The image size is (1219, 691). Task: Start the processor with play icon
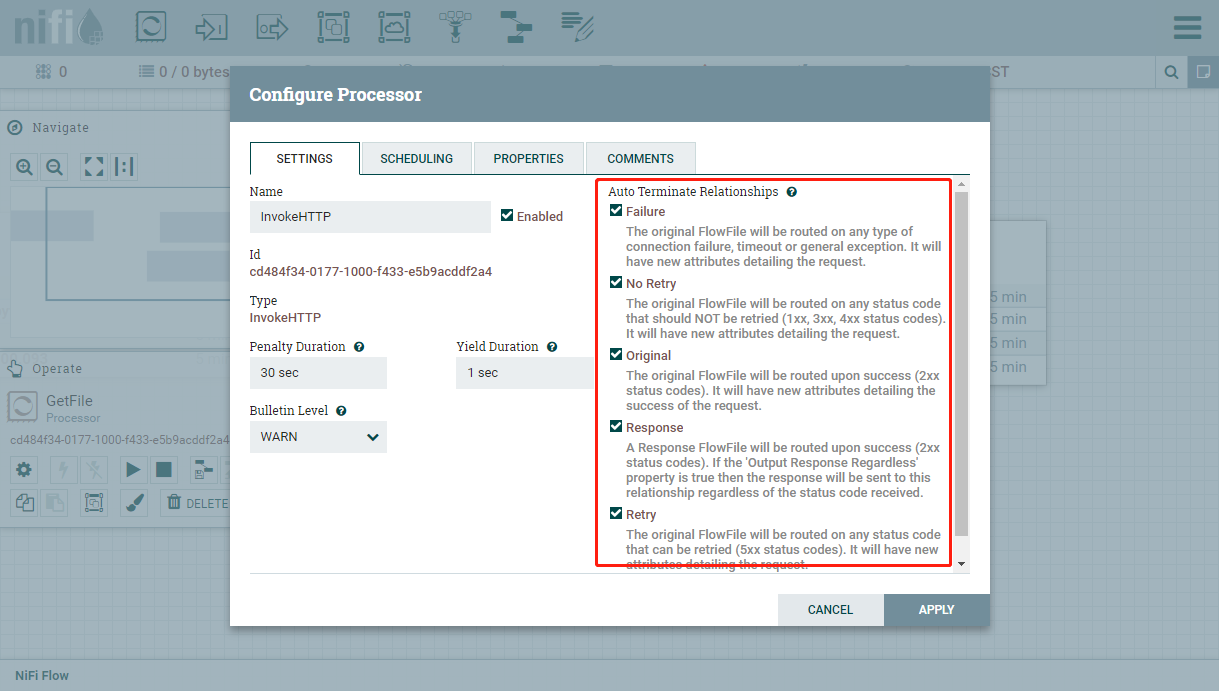pos(133,469)
